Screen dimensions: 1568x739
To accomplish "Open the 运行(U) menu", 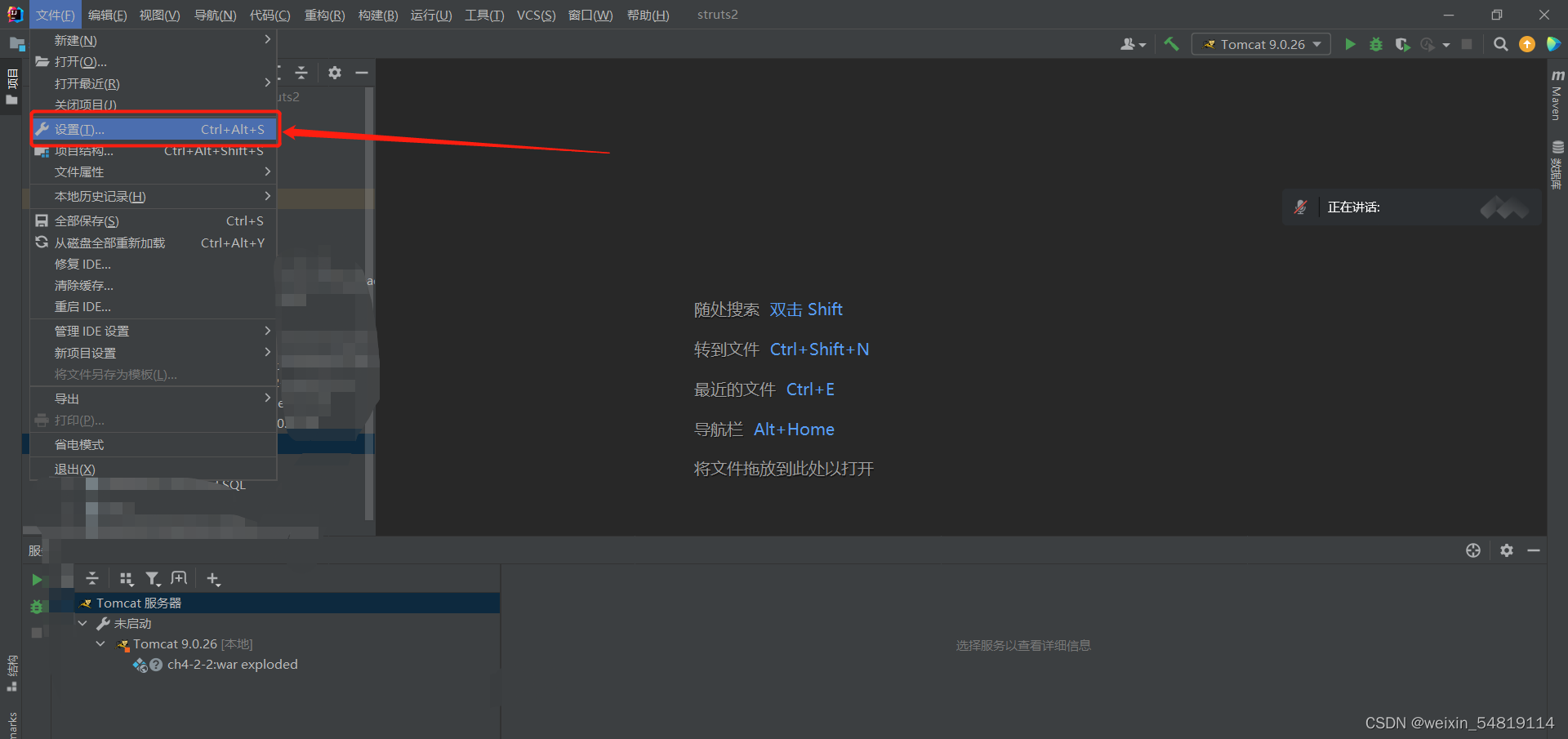I will point(431,15).
